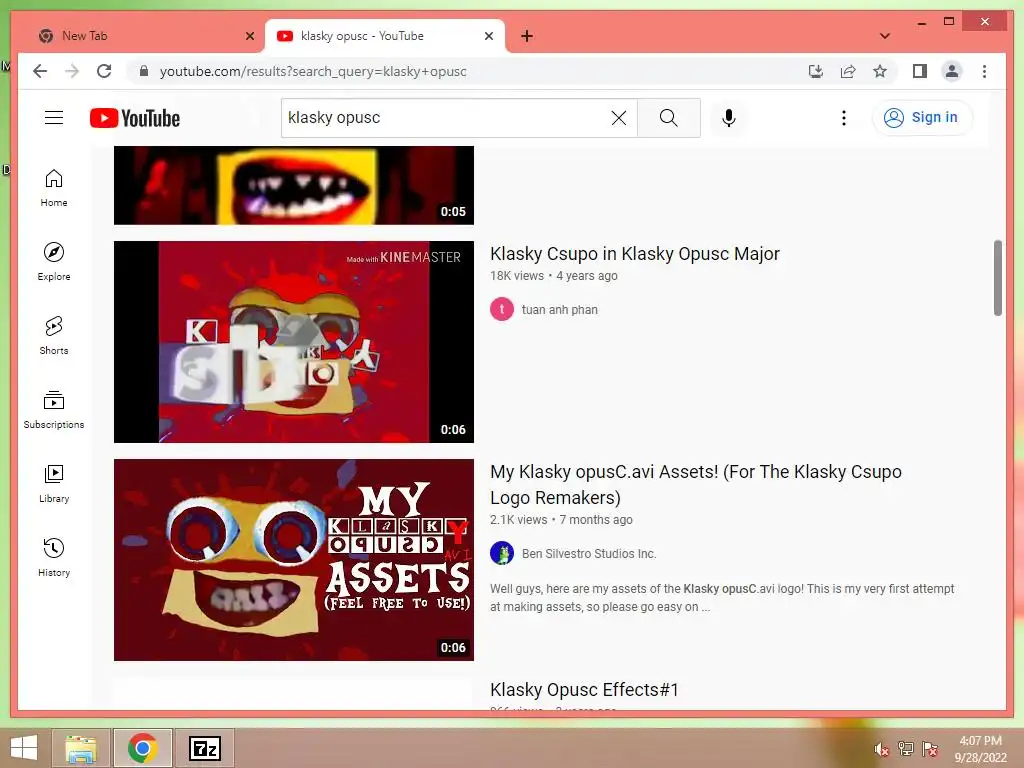Start voice search with microphone icon
1024x768 pixels.
point(729,118)
